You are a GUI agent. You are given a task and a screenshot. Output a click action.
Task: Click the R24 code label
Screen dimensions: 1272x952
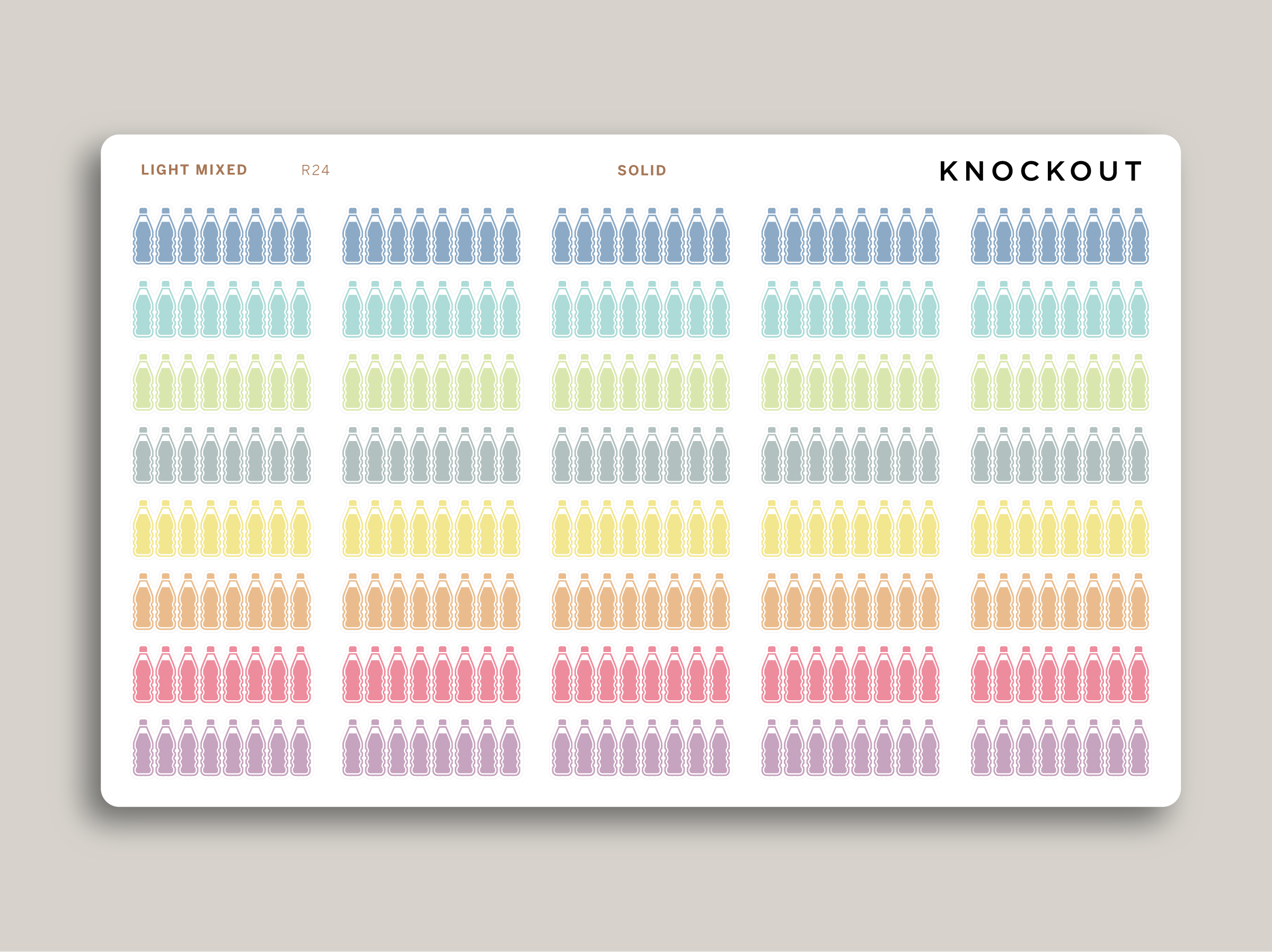pos(315,170)
